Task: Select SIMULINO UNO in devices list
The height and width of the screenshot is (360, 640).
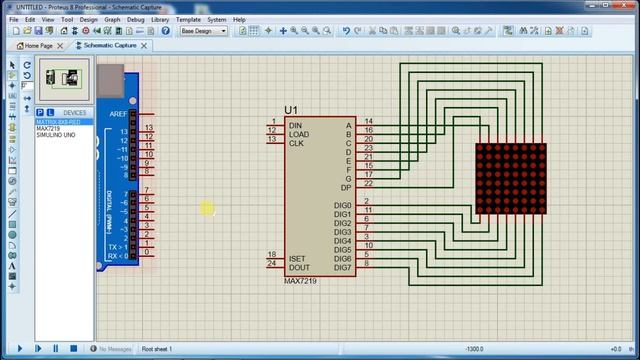Action: tap(56, 135)
